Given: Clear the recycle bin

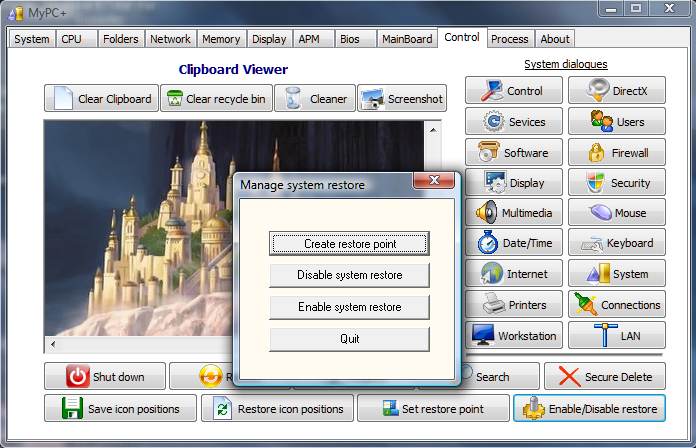Looking at the screenshot, I should (216, 98).
